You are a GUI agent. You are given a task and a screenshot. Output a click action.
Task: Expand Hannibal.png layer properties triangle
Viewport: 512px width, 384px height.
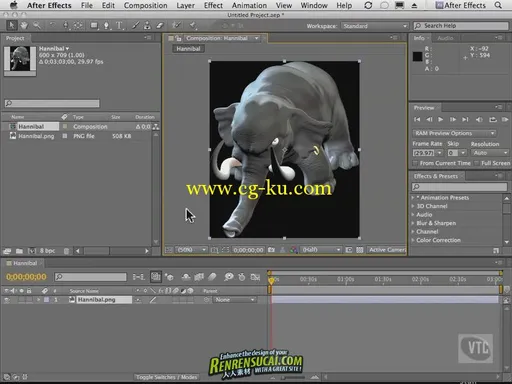[39, 300]
